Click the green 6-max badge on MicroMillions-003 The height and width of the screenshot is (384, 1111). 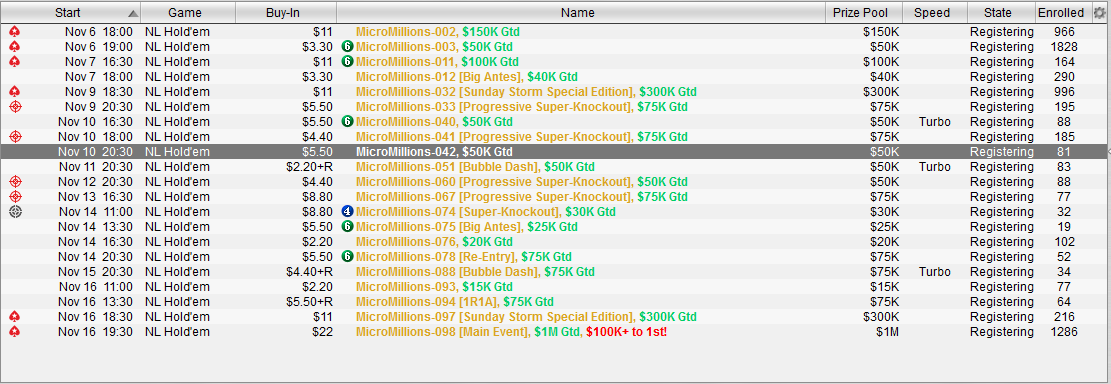point(347,47)
